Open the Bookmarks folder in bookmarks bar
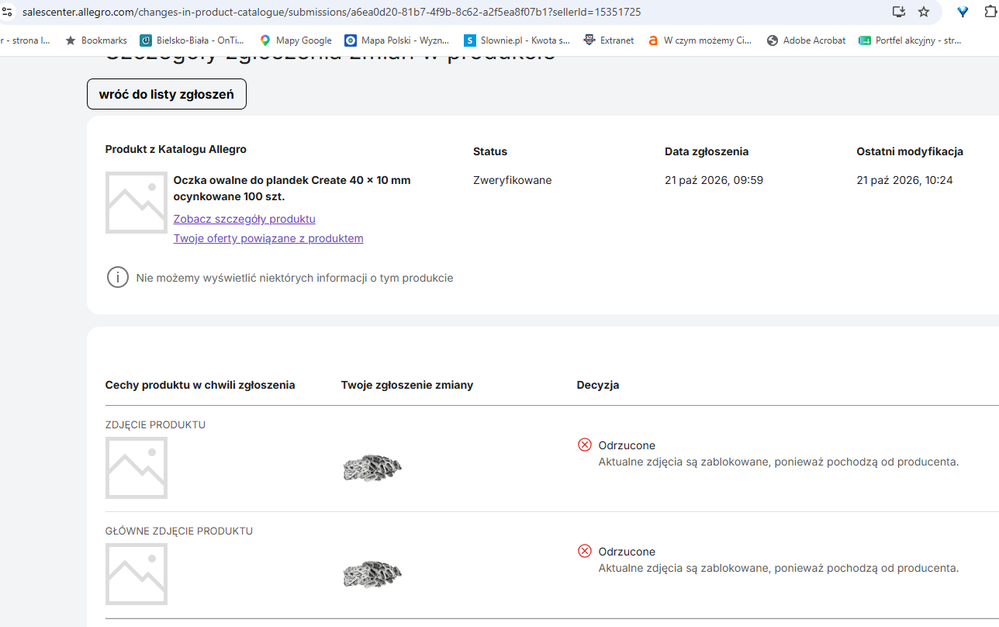999x627 pixels. click(x=96, y=40)
